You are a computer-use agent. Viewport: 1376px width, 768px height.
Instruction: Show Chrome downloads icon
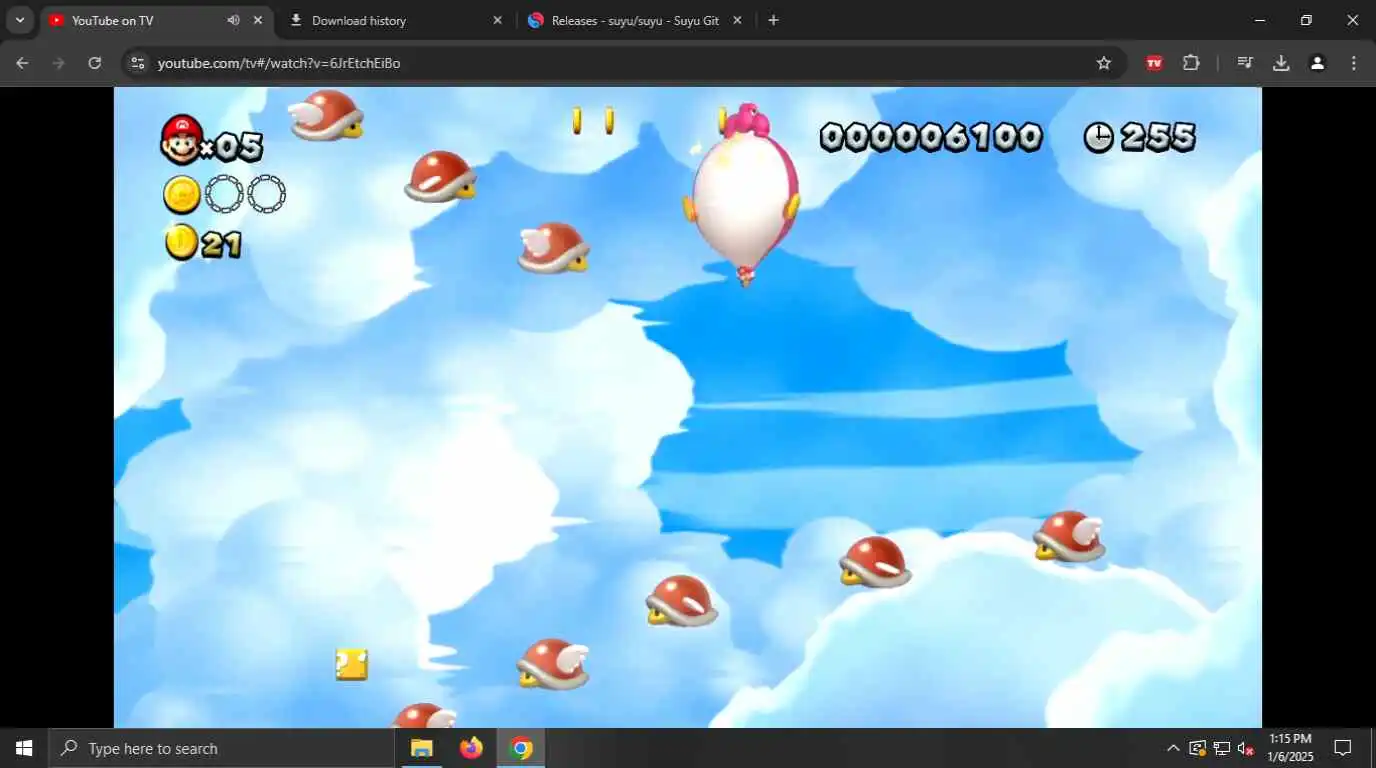tap(1281, 63)
